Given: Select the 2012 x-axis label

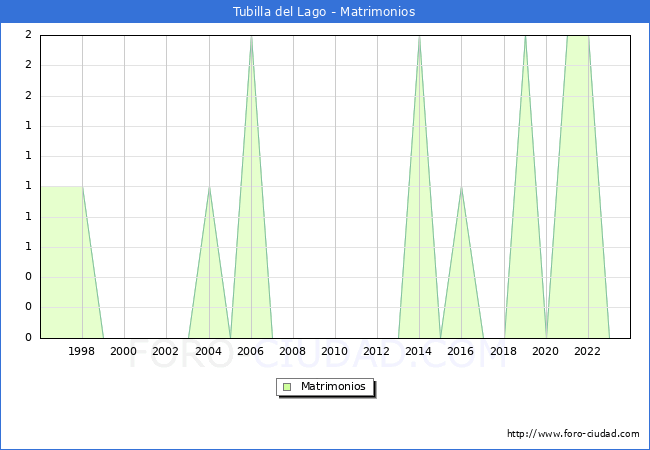Looking at the screenshot, I should (x=376, y=351).
